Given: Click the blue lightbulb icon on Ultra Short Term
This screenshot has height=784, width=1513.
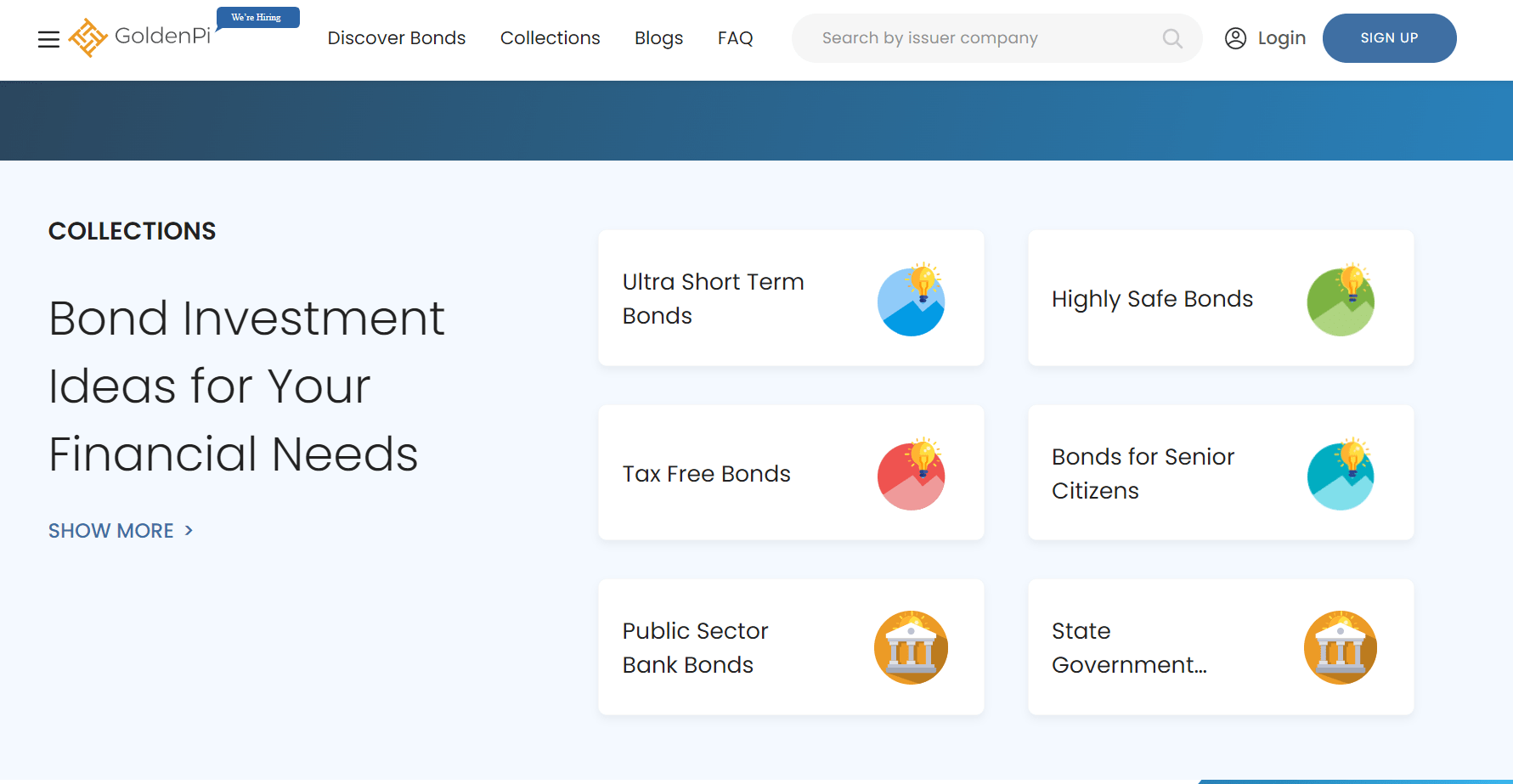Looking at the screenshot, I should pyautogui.click(x=911, y=300).
